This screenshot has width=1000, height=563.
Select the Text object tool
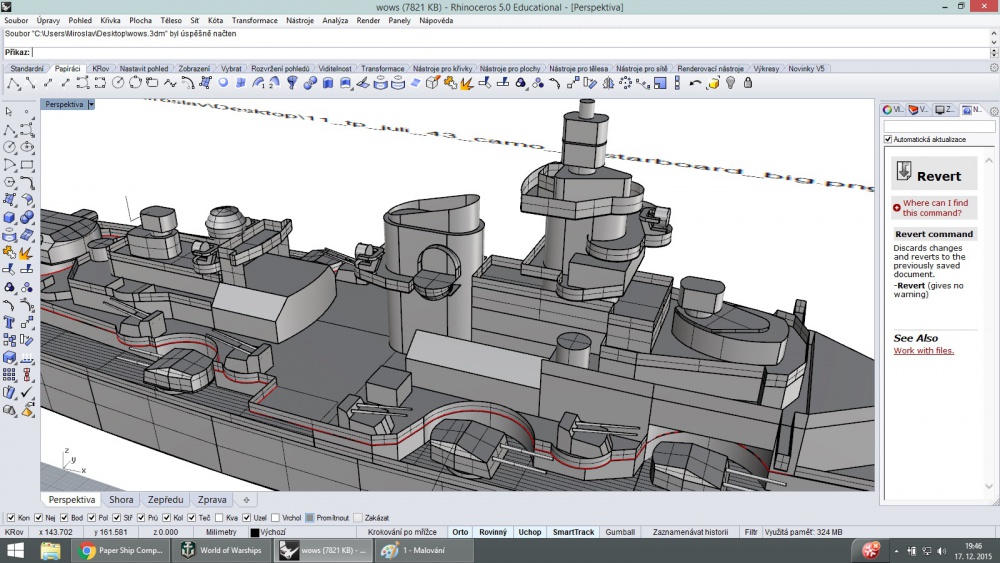point(10,323)
